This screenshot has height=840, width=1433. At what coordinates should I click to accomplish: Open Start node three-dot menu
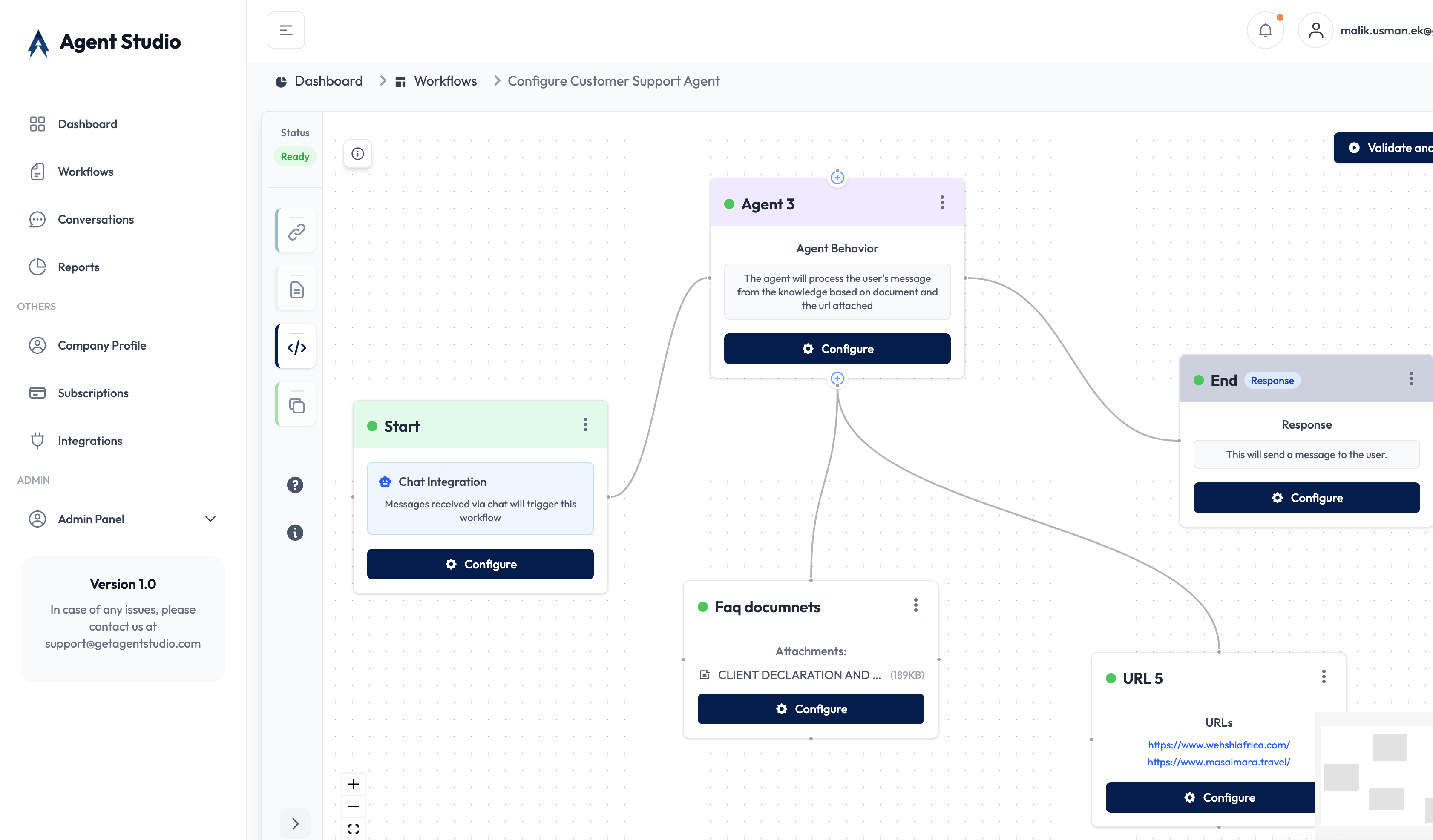point(584,424)
